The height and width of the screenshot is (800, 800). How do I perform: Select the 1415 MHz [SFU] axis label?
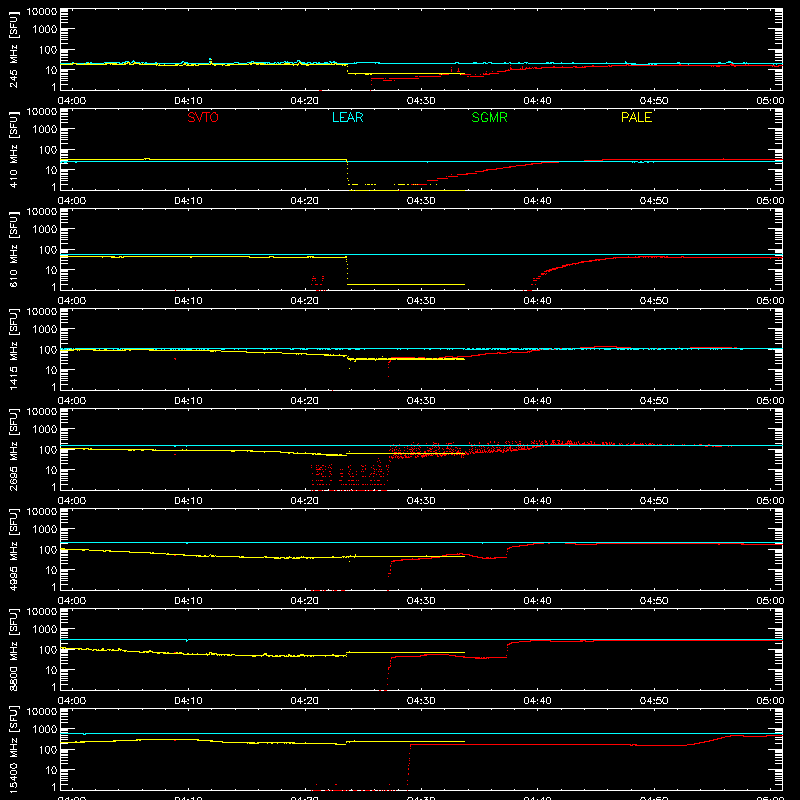13,349
